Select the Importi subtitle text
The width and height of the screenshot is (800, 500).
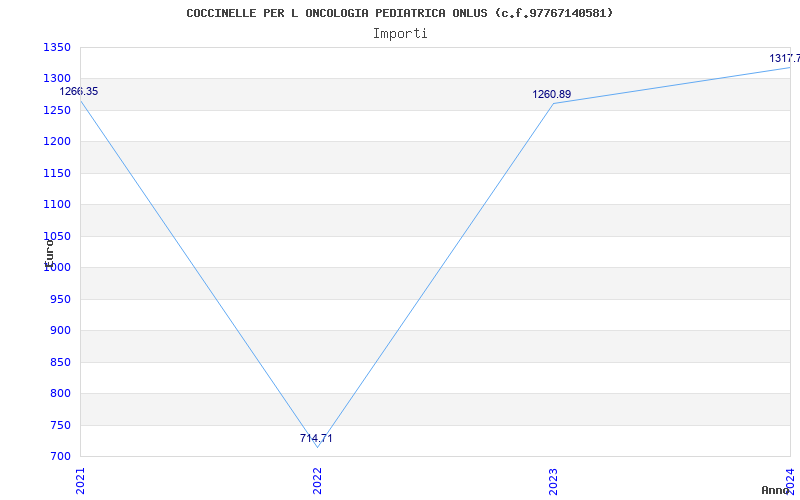pos(400,34)
